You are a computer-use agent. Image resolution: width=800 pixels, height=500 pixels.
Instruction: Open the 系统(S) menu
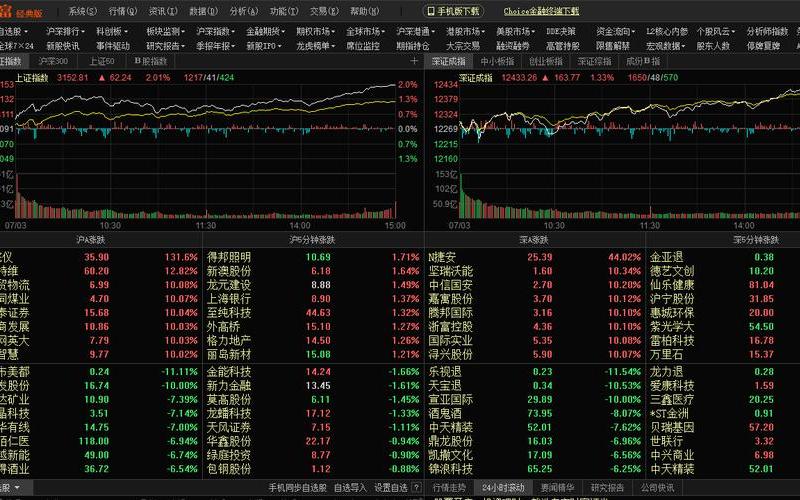click(x=83, y=11)
